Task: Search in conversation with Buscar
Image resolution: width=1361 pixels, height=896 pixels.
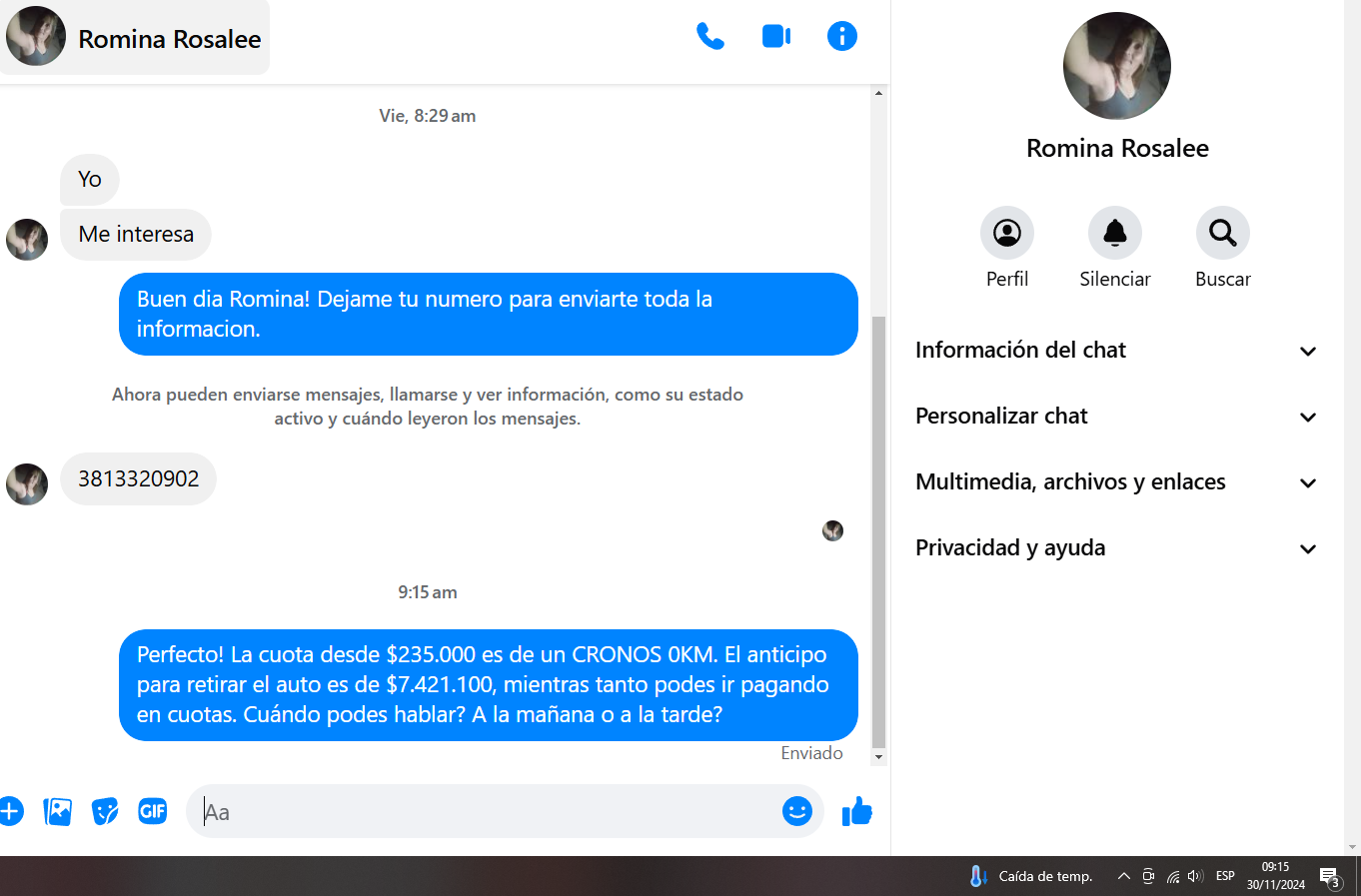Action: coord(1222,234)
